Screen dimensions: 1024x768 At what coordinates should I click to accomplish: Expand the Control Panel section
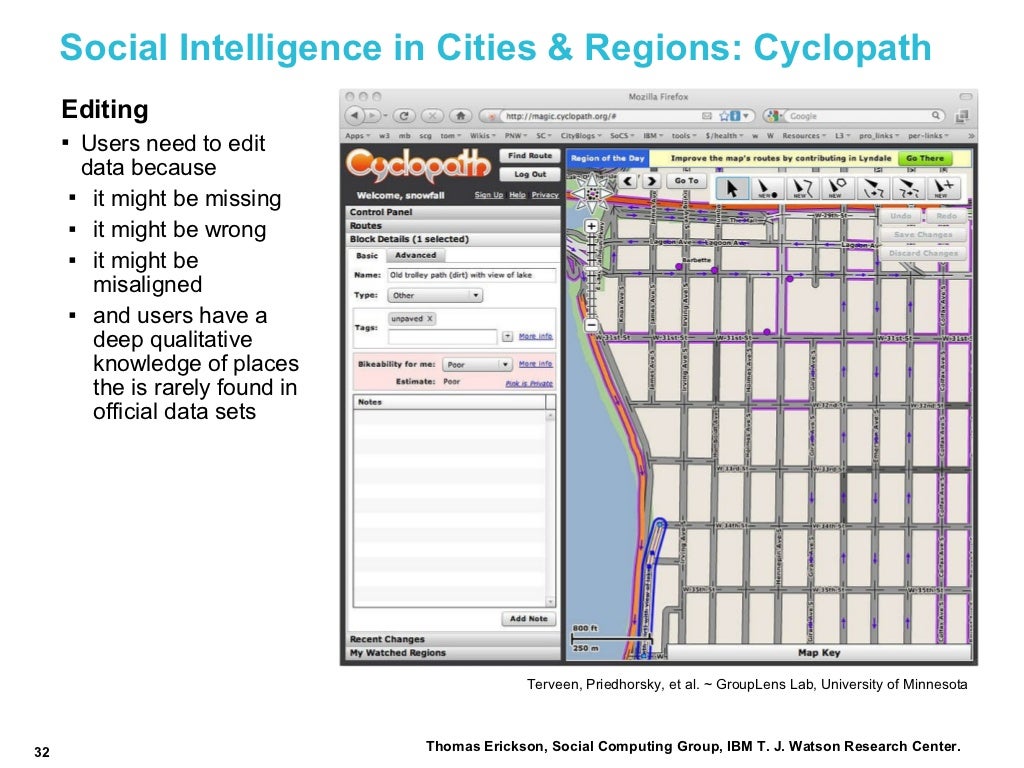click(452, 212)
